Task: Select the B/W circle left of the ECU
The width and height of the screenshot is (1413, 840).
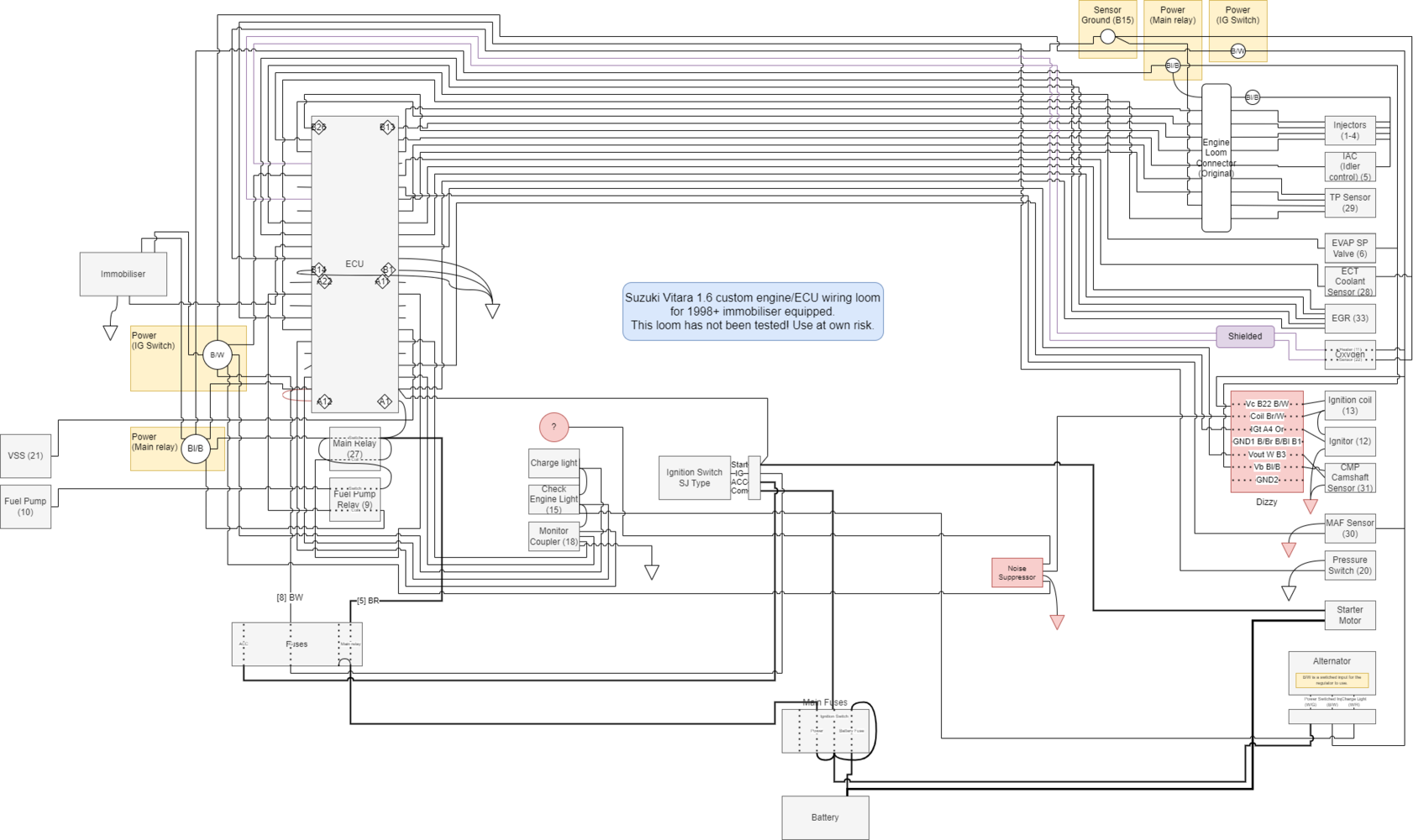Action: tap(217, 354)
